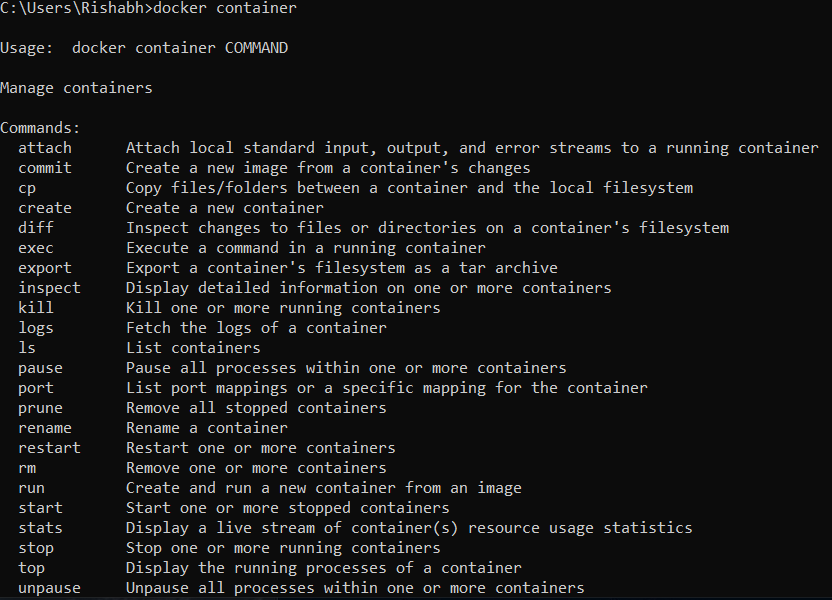Click 'Create and run a new container from an image'
The image size is (832, 600).
point(324,488)
